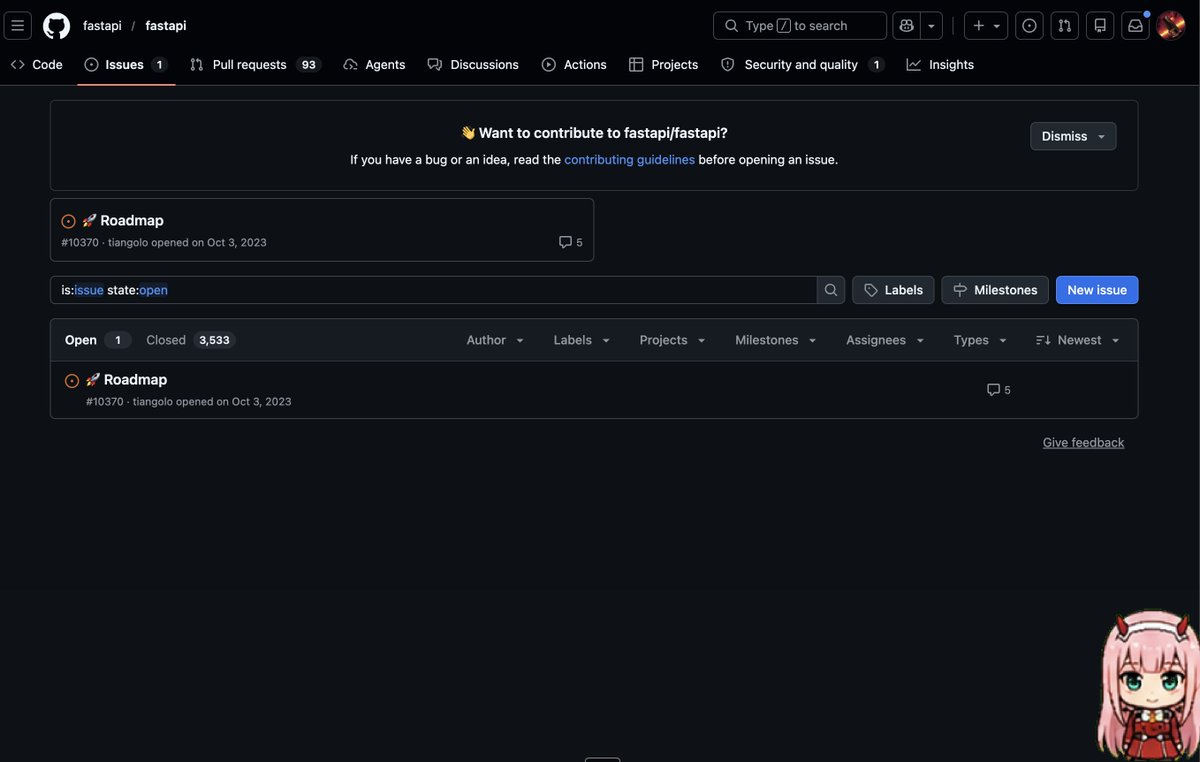1200x762 pixels.
Task: Expand the Author filter dropdown
Action: click(495, 340)
